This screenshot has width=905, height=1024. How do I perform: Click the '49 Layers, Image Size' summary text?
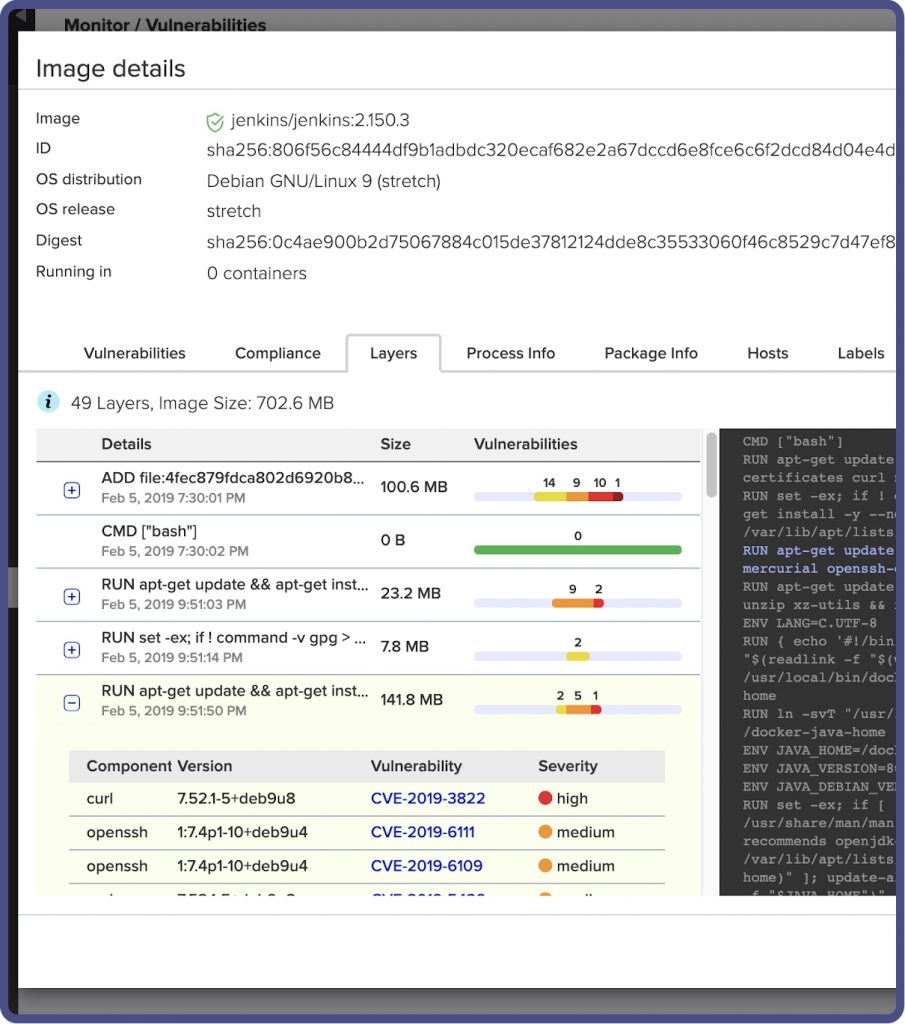coord(202,403)
